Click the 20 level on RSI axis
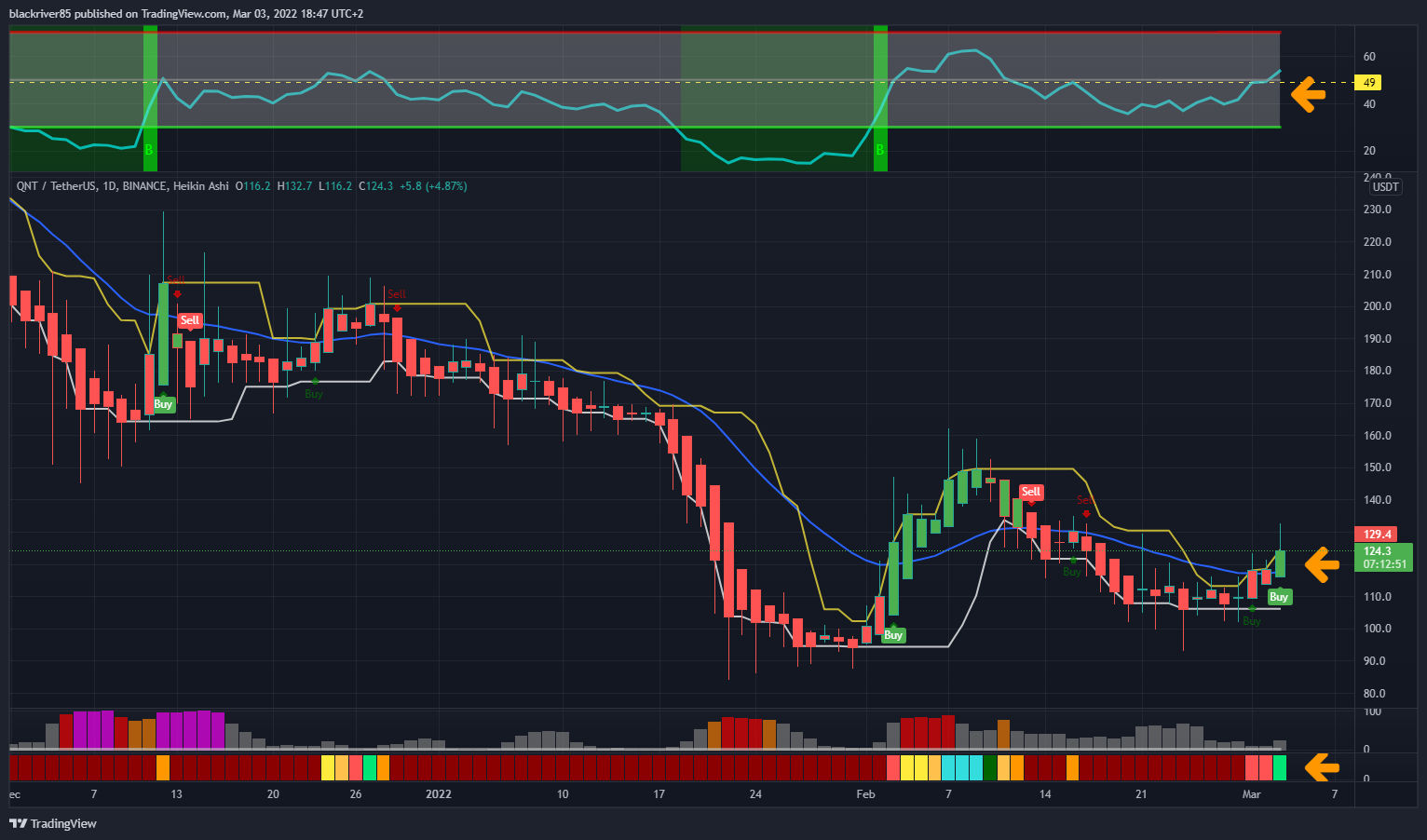This screenshot has width=1427, height=840. [1369, 151]
